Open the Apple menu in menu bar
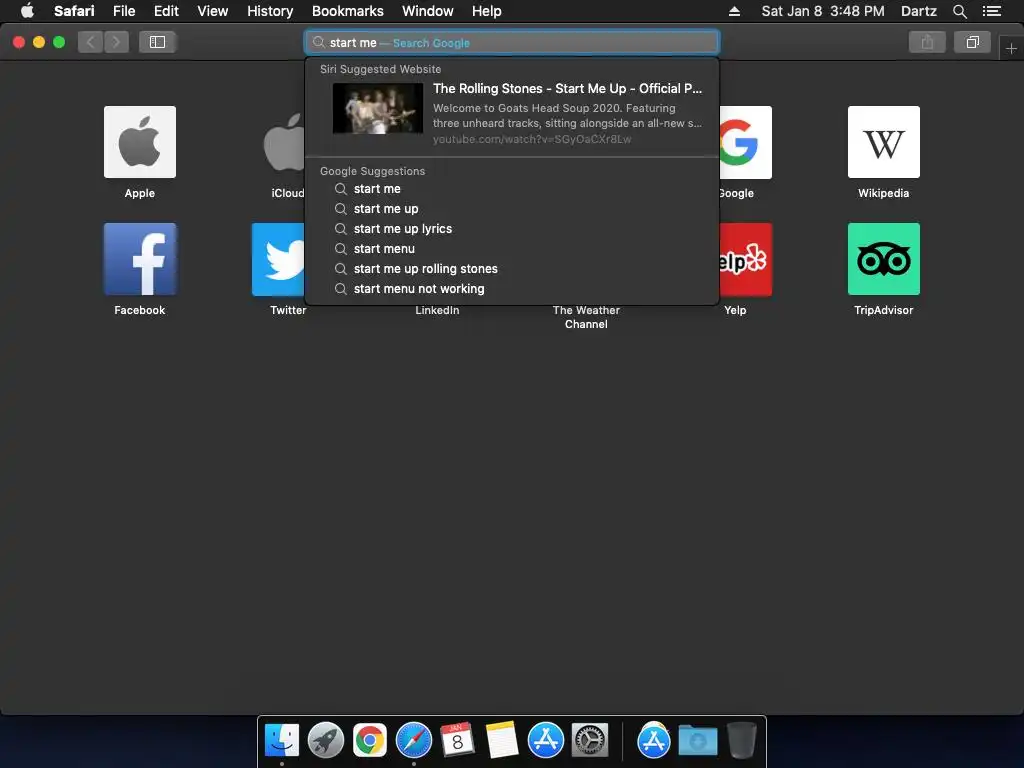Screen dimensions: 1024x768 point(27,11)
